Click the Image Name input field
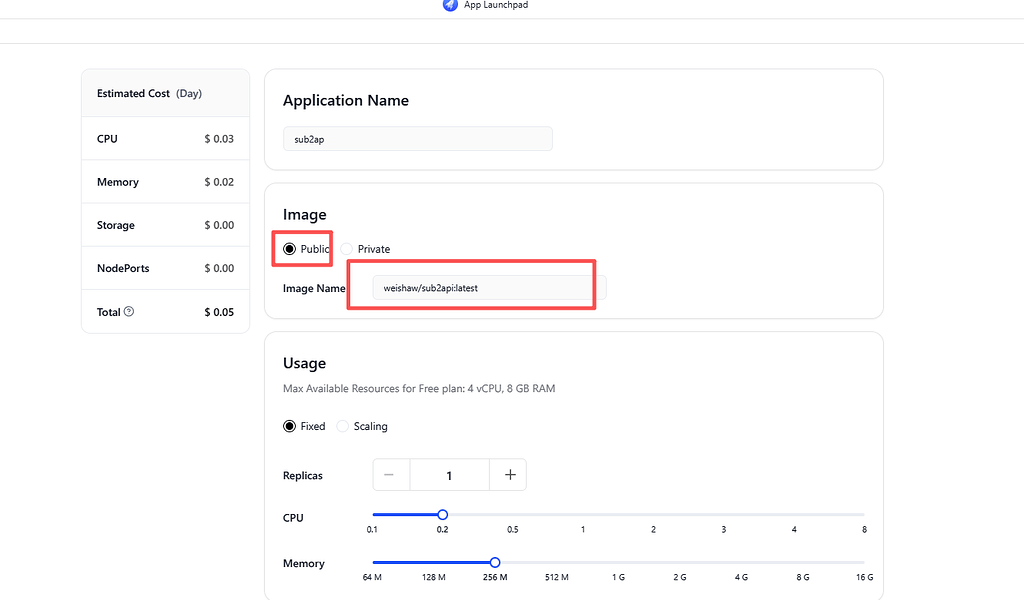This screenshot has width=1024, height=600. pyautogui.click(x=489, y=288)
